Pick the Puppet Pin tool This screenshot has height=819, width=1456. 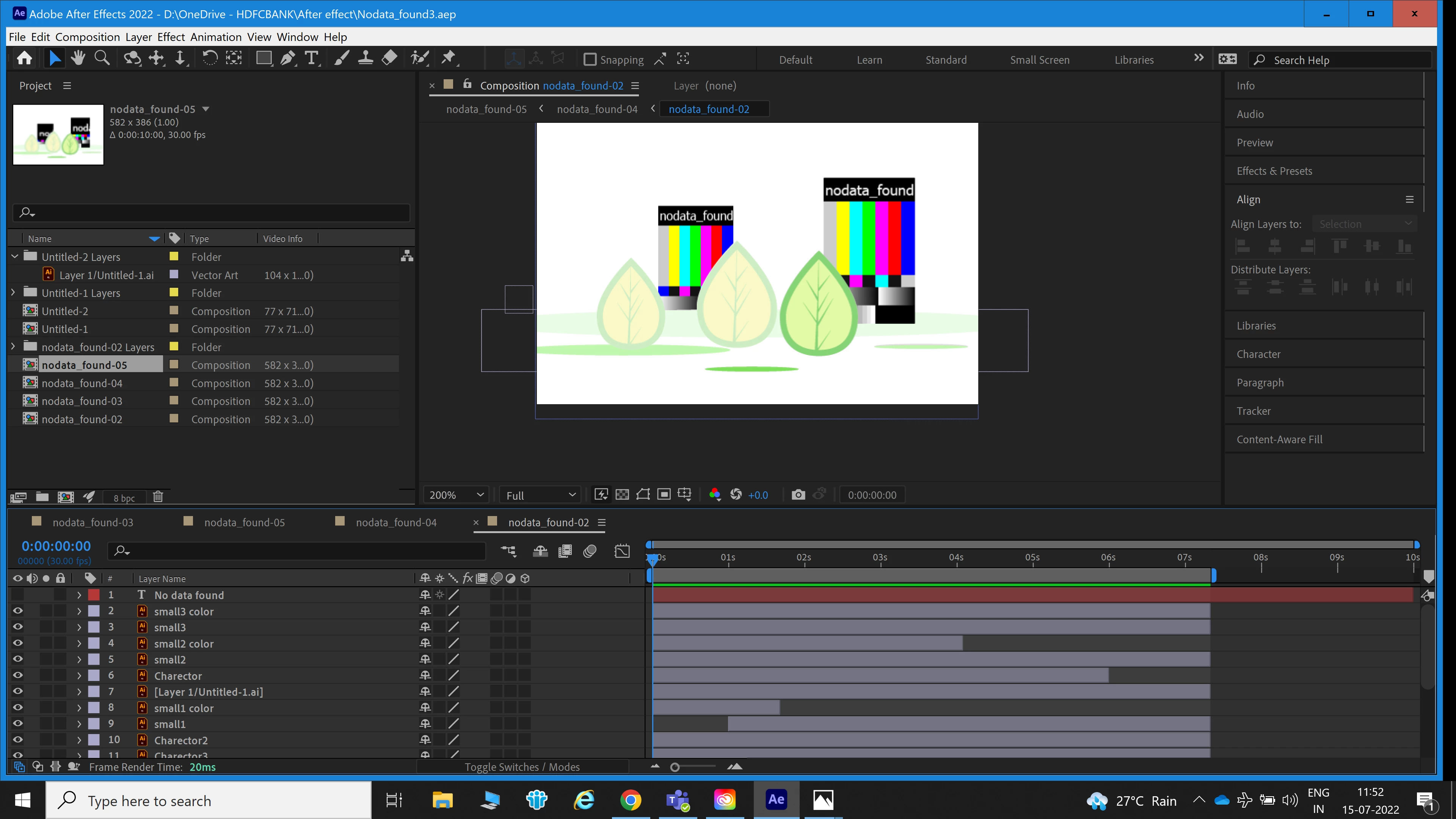[448, 58]
